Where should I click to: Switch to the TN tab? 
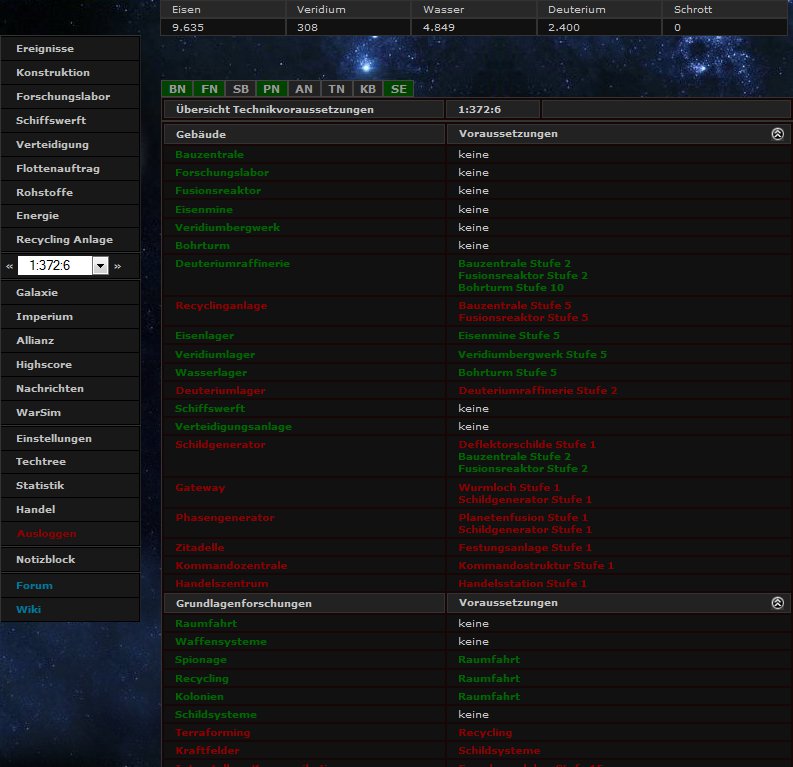point(336,89)
